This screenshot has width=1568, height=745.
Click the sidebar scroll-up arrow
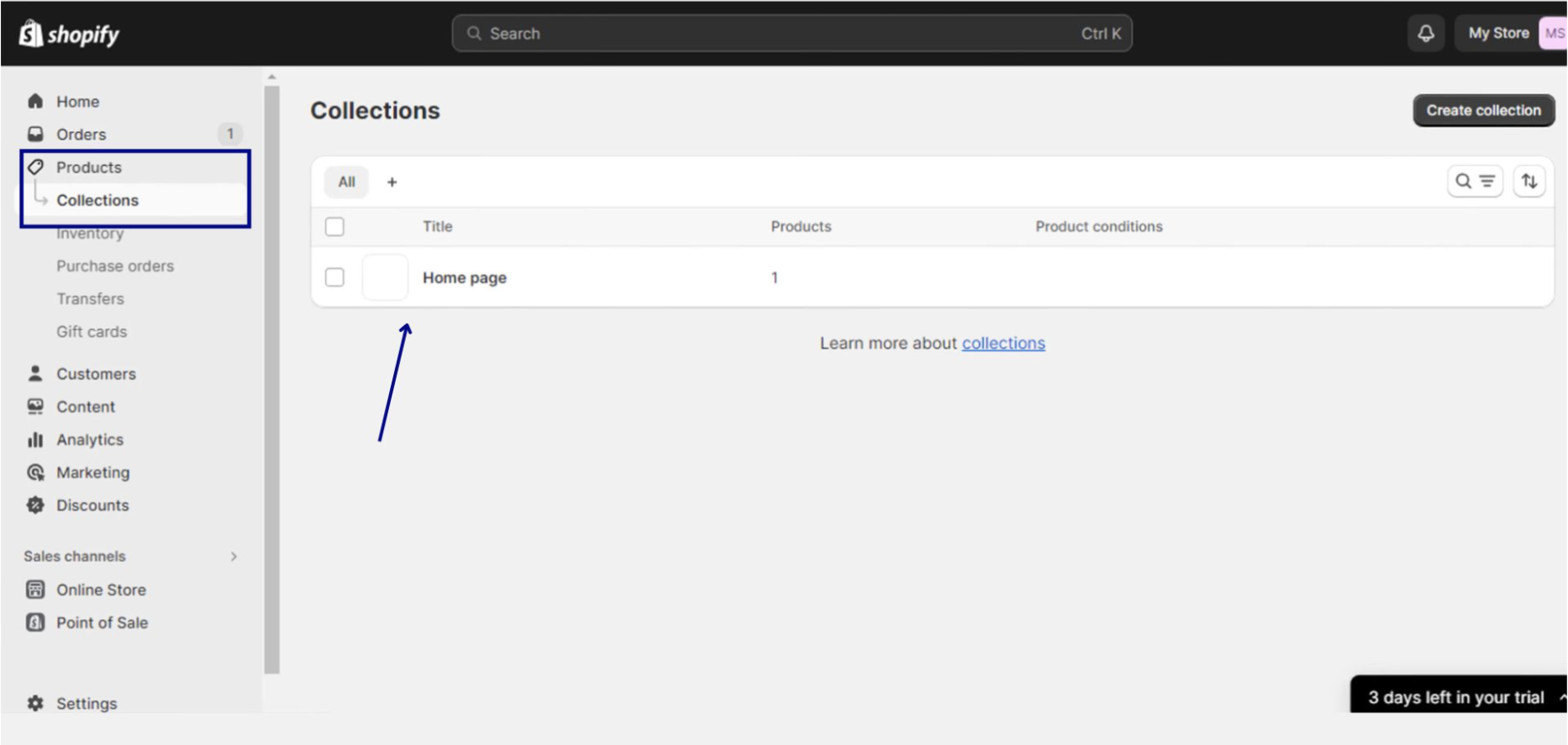point(271,77)
